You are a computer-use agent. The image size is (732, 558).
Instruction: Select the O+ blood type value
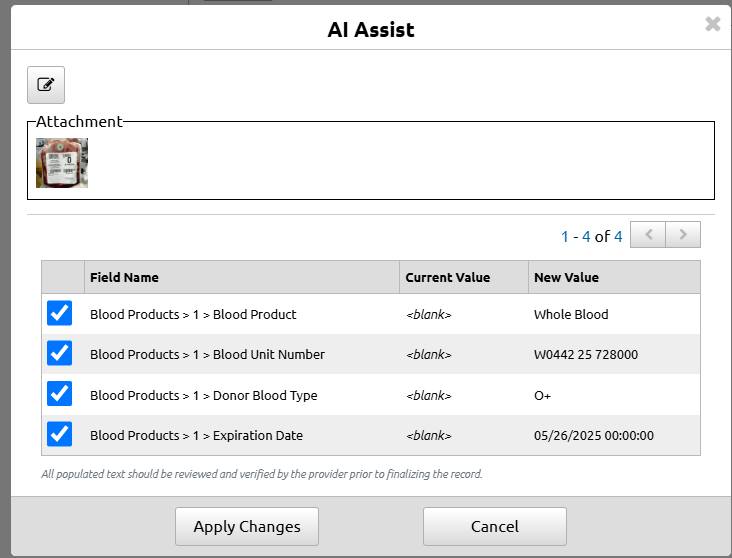pyautogui.click(x=542, y=396)
